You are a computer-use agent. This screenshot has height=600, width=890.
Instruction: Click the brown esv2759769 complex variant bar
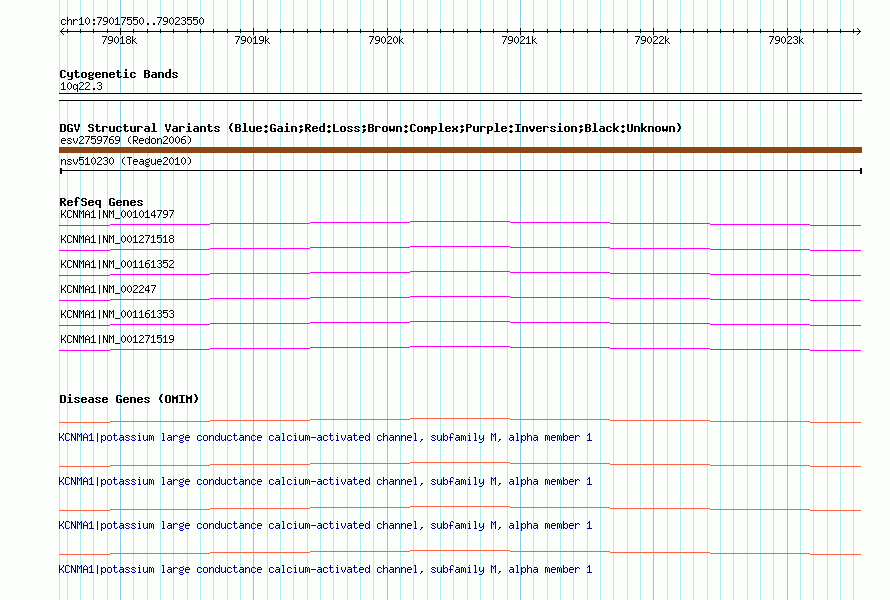(460, 150)
